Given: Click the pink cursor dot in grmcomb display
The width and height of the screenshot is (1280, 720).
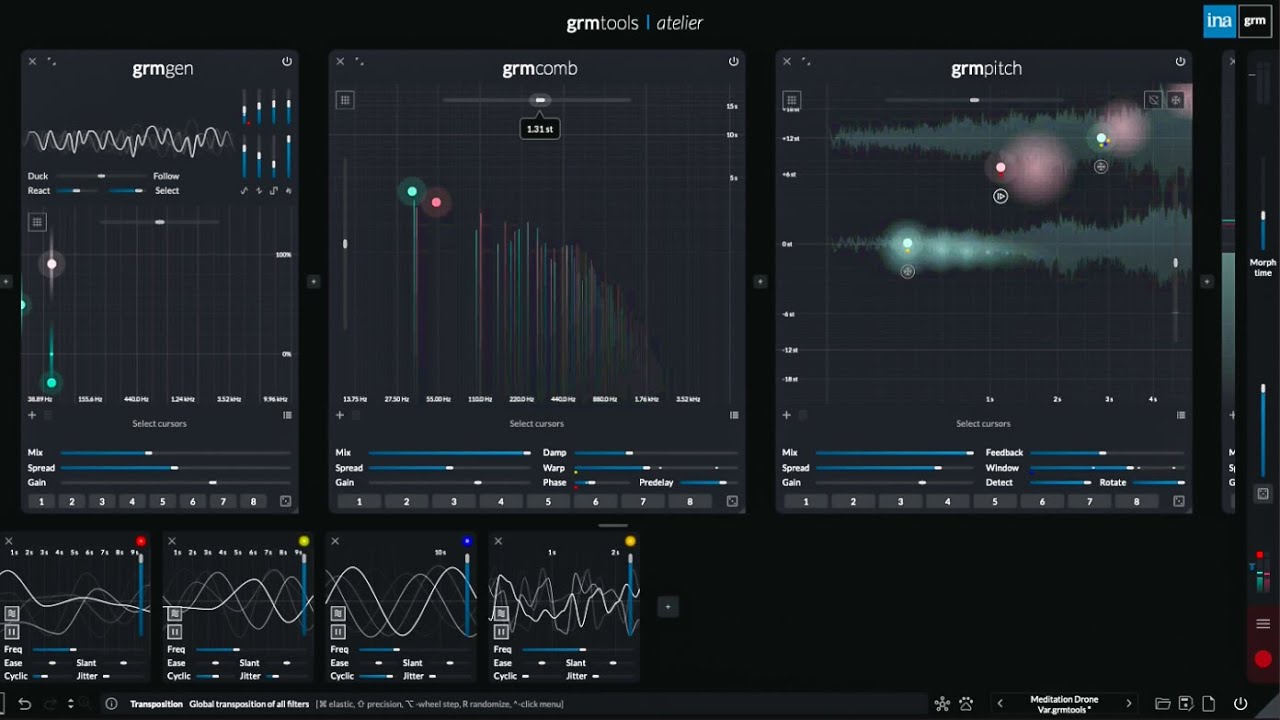Looking at the screenshot, I should point(436,202).
